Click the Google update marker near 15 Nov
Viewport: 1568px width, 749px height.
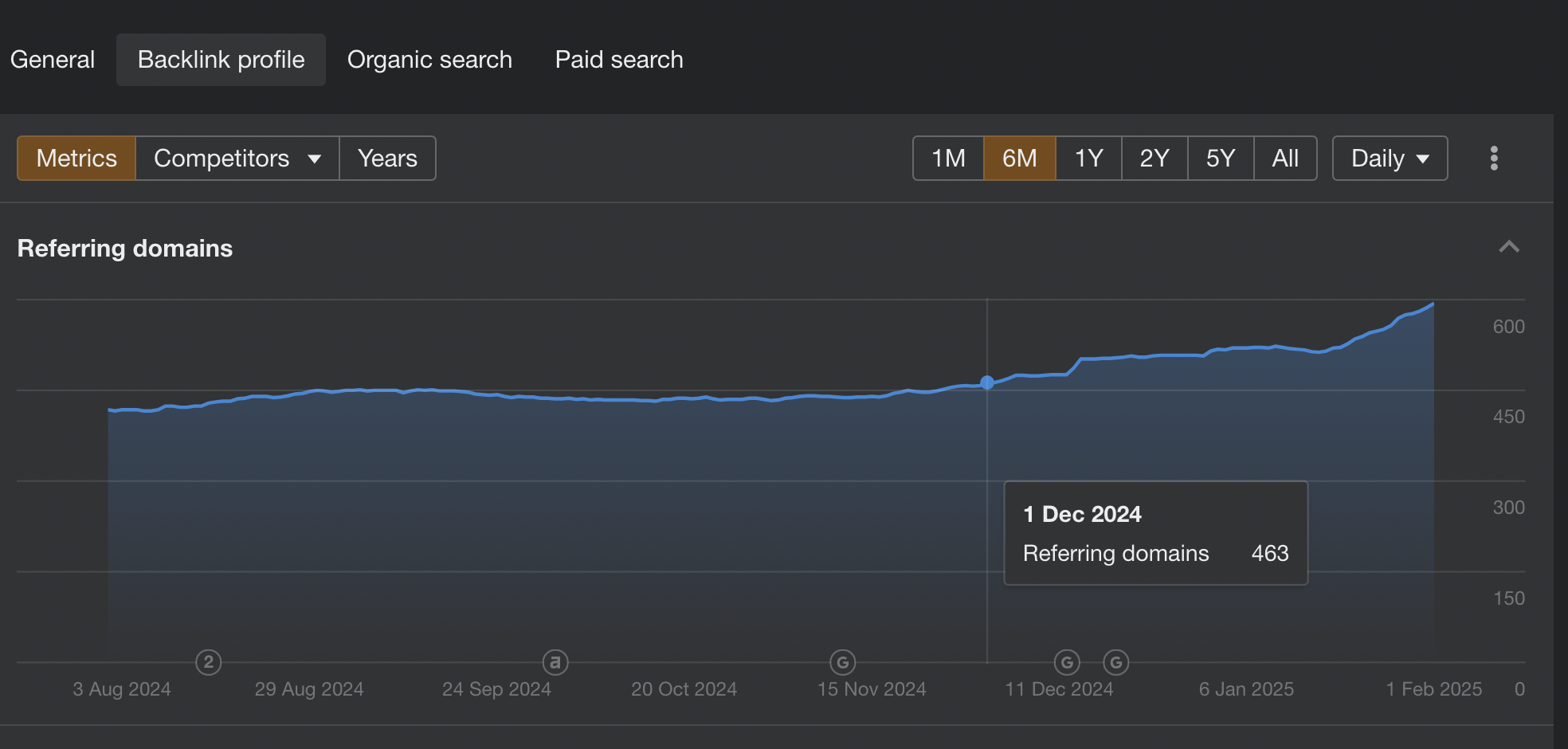pyautogui.click(x=842, y=662)
